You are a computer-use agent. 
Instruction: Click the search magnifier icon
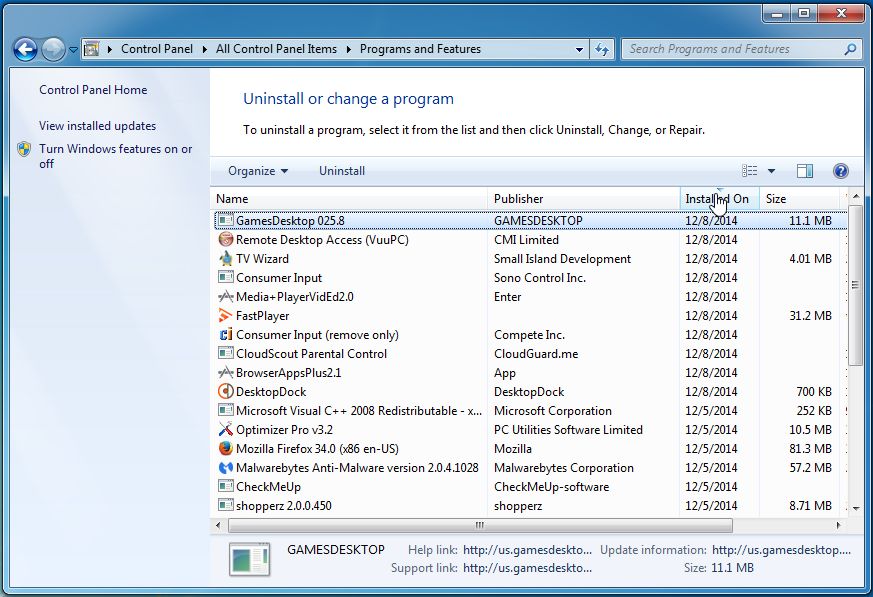point(850,49)
